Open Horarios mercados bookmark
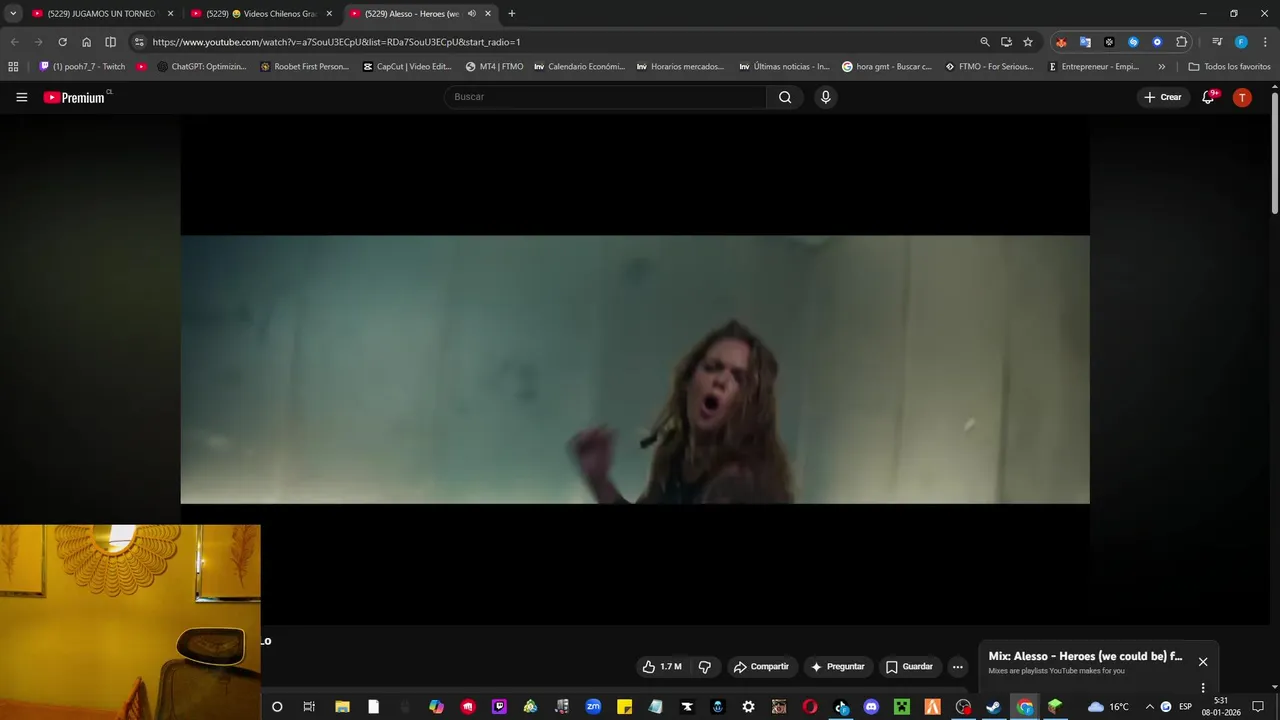 680,67
